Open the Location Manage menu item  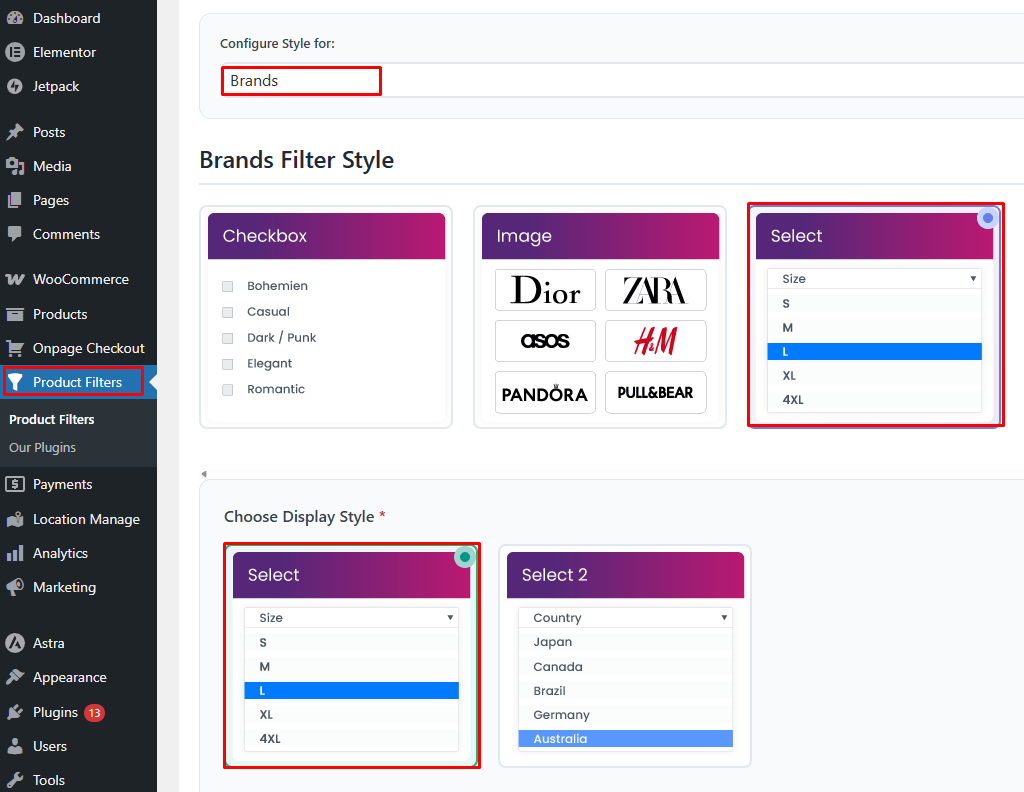tap(78, 519)
